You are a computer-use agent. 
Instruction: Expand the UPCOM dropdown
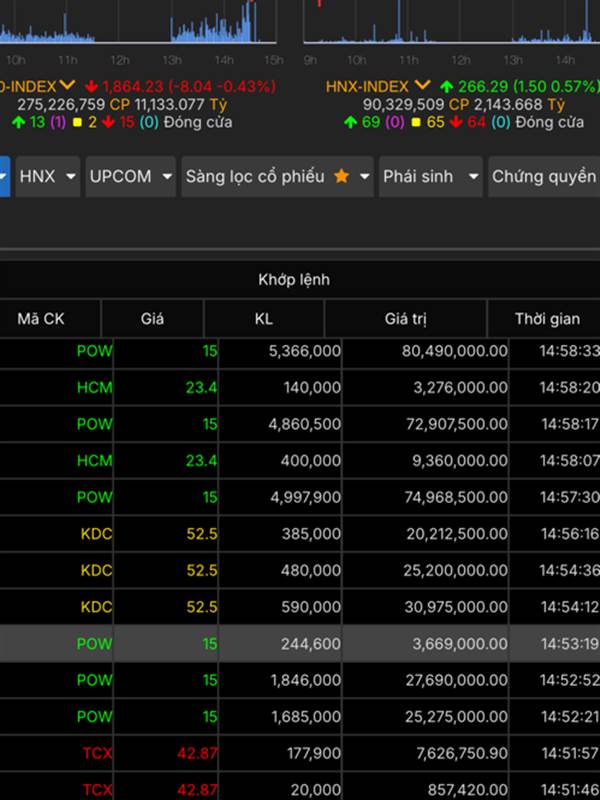(130, 176)
